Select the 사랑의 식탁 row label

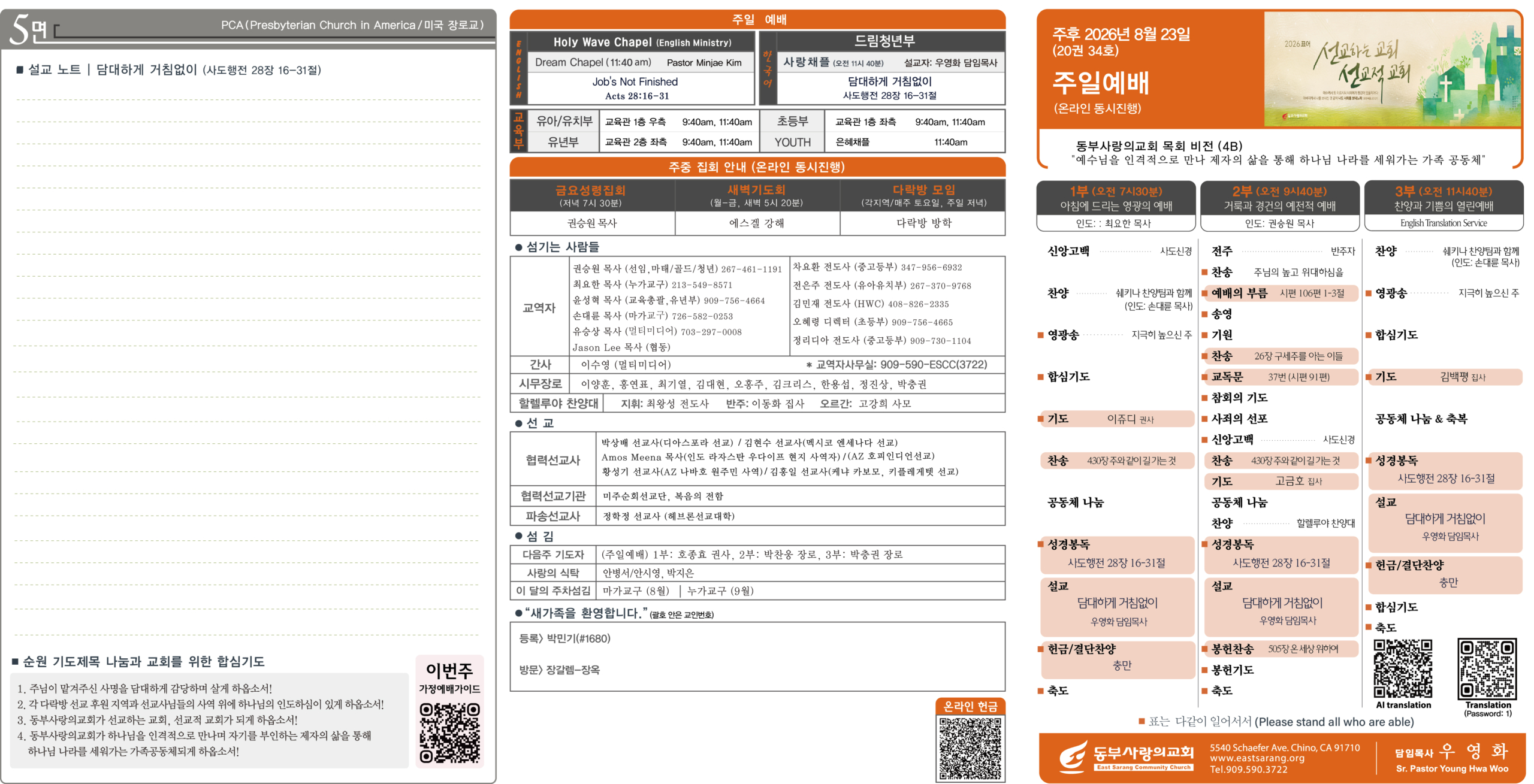click(553, 573)
